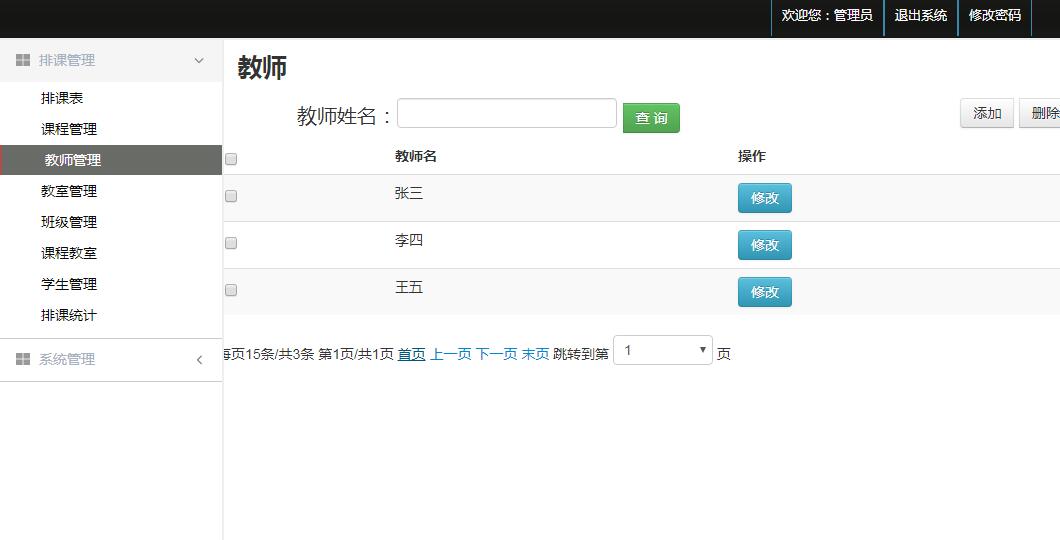
Task: Click the green 查询 search button
Action: coord(651,118)
